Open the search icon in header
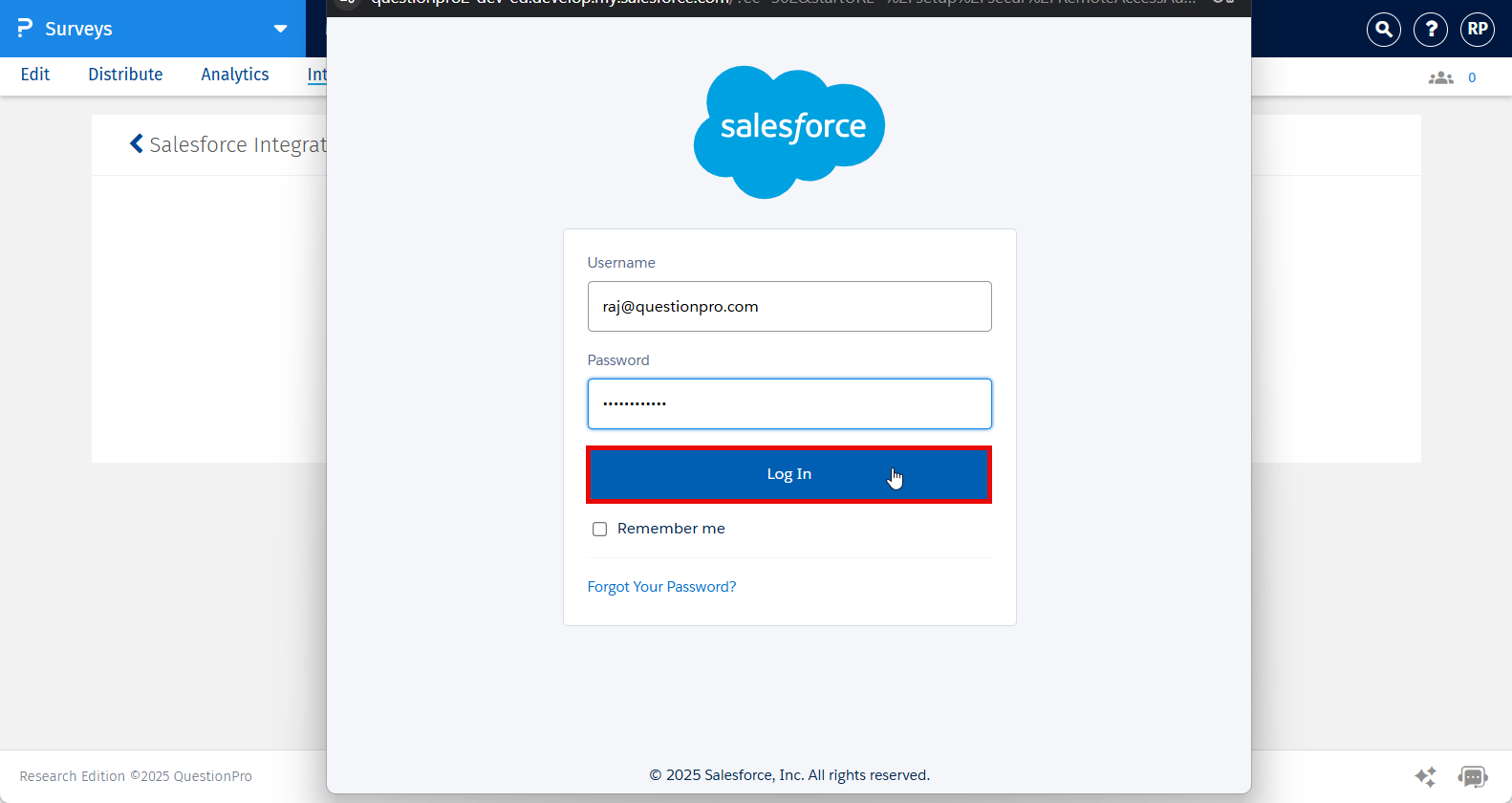 coord(1384,29)
